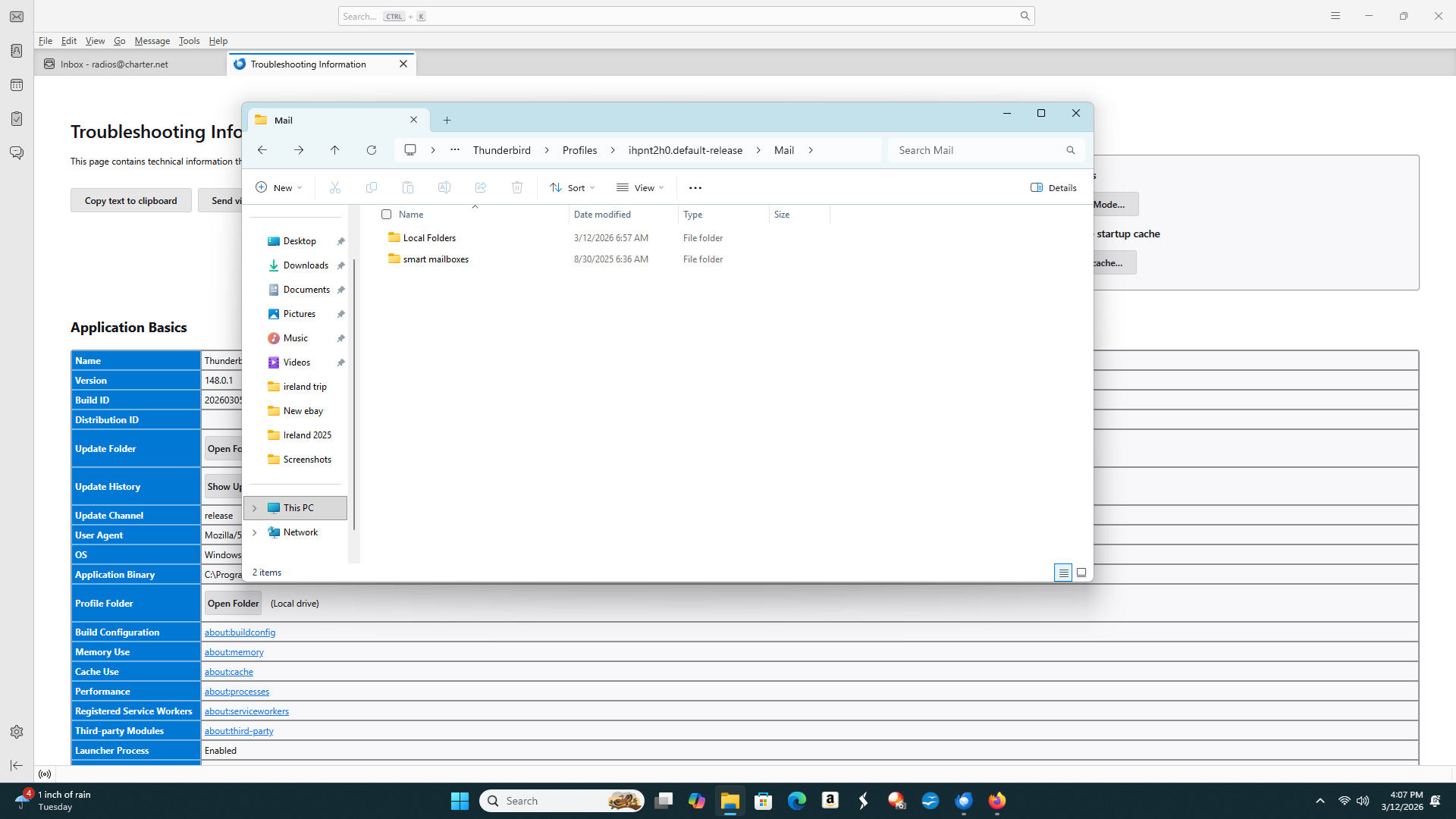Click the Refresh button in File Explorer
Image resolution: width=1456 pixels, height=819 pixels.
pyautogui.click(x=372, y=150)
